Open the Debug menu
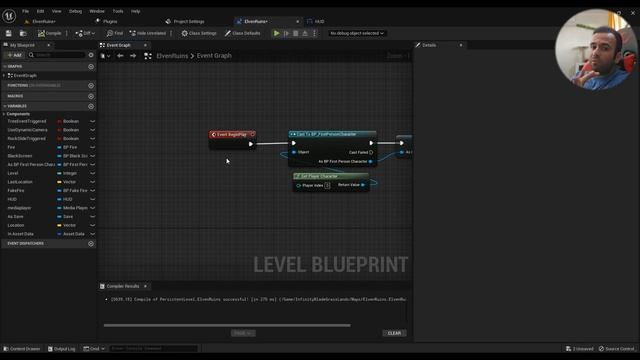The height and width of the screenshot is (360, 640). pyautogui.click(x=76, y=11)
